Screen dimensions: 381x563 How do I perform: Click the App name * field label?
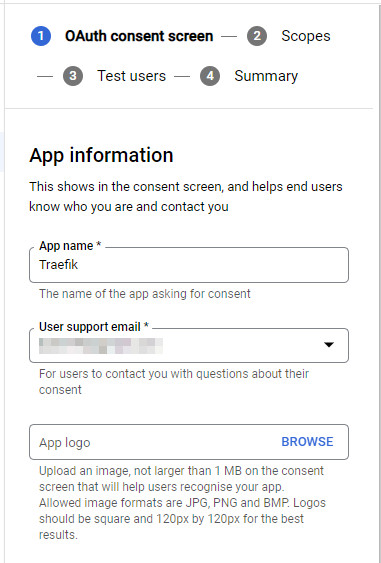pos(70,246)
